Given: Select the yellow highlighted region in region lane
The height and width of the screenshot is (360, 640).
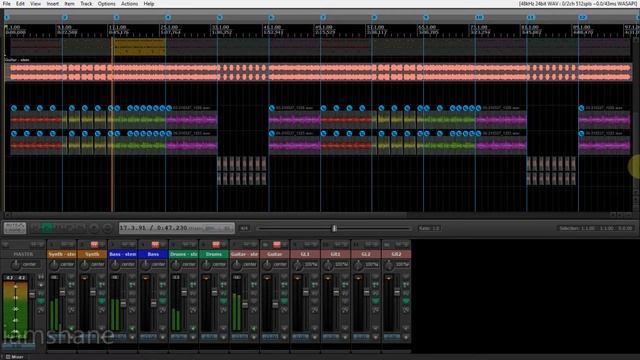Looking at the screenshot, I should tap(139, 47).
